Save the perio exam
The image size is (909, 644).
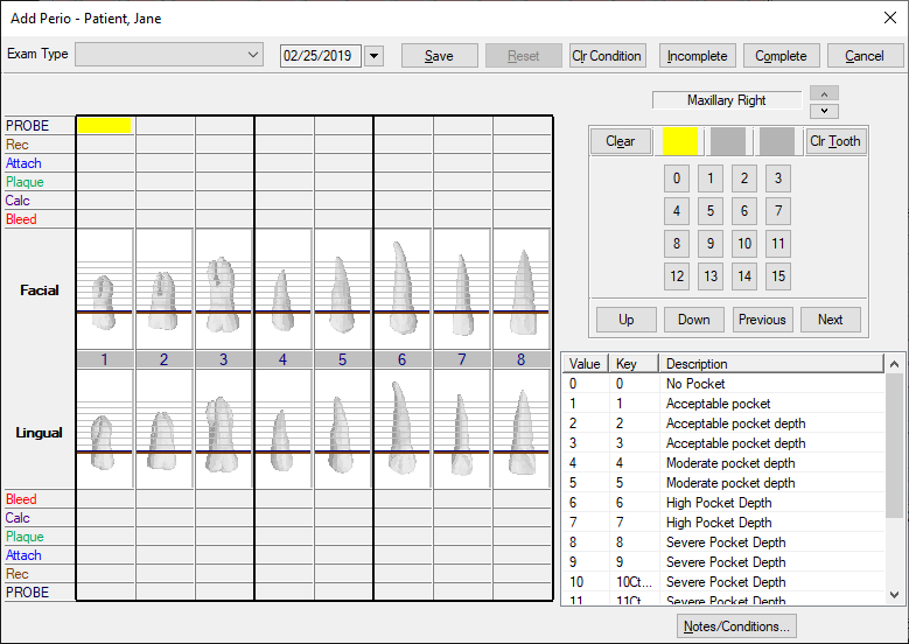coord(439,56)
